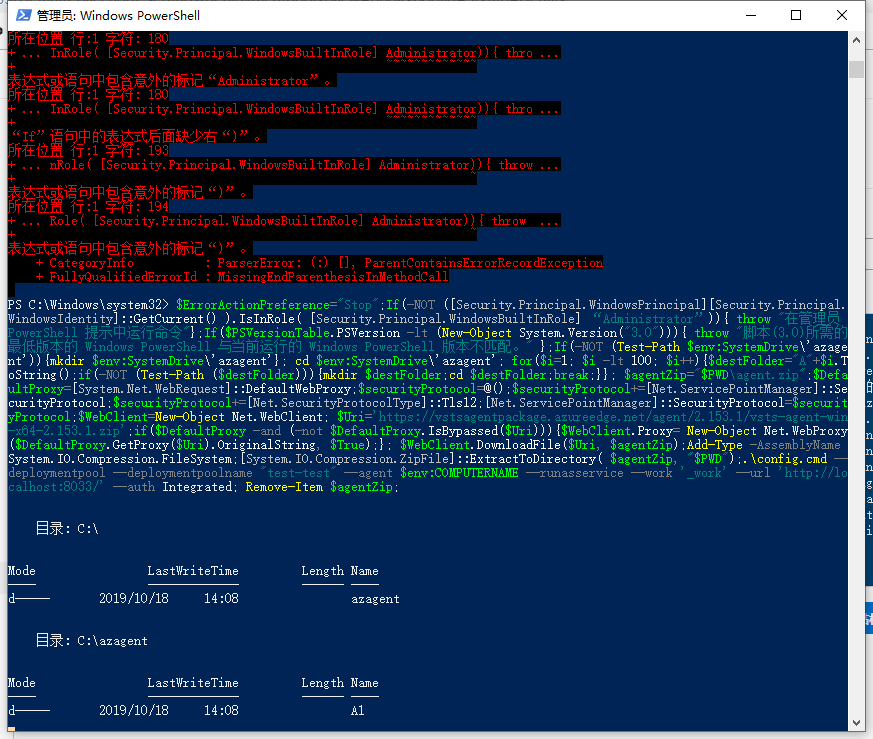This screenshot has height=739, width=873.
Task: Click the empty scrollbar track below the thumb
Action: pyautogui.click(x=856, y=400)
